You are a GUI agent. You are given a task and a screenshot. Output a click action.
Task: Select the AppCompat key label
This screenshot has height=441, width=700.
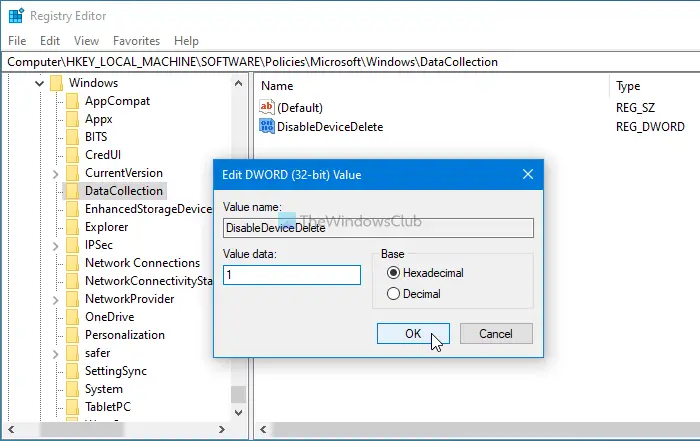tap(117, 101)
